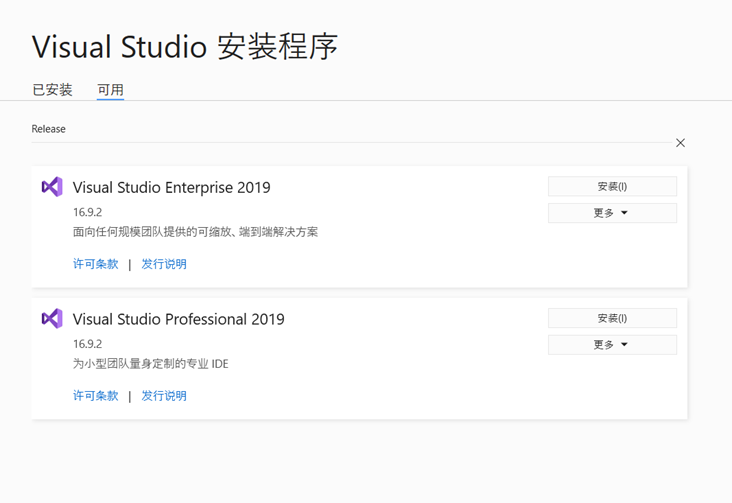View 发行说明 for Professional 2019

163,396
